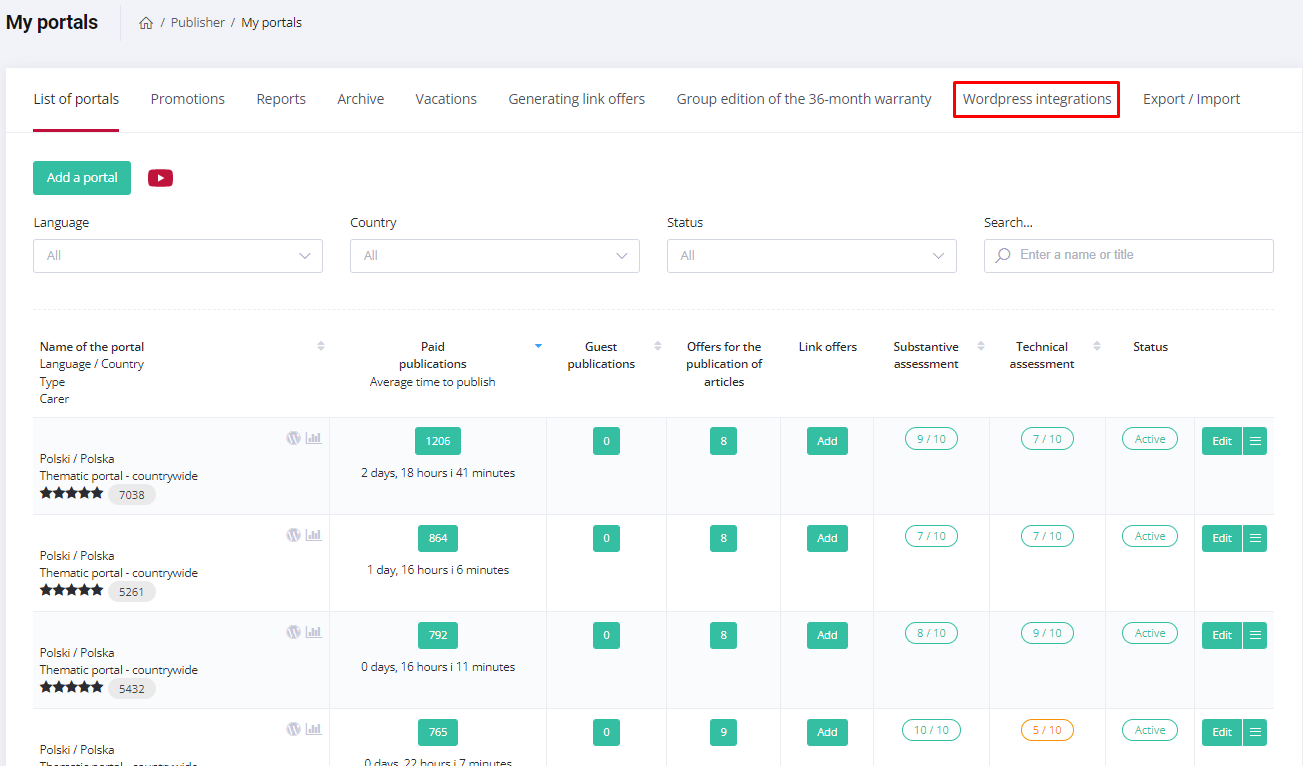This screenshot has height=766, width=1303.
Task: Open Generating link offers tab
Action: 577,99
